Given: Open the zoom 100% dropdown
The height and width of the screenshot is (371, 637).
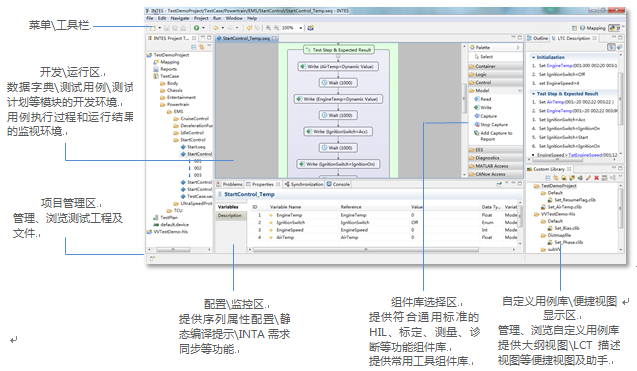Looking at the screenshot, I should pos(301,28).
